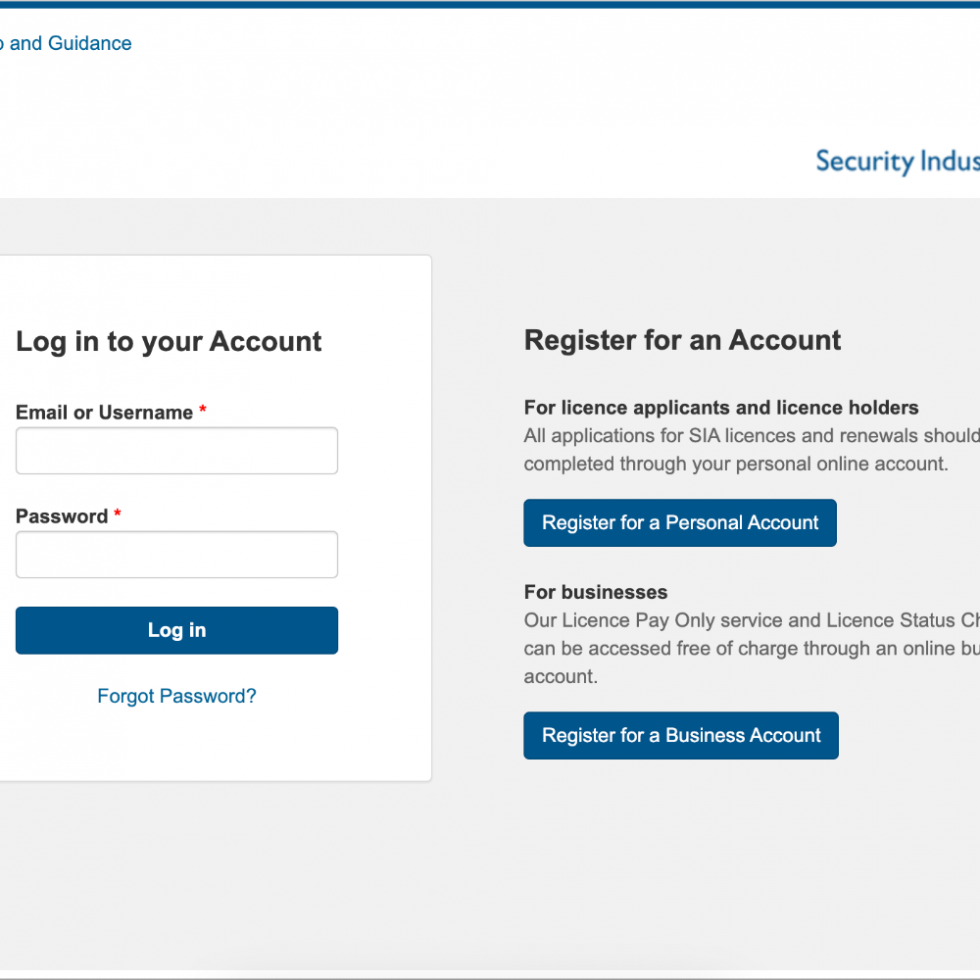Click the For businesses heading text
Screen dimensions: 980x980
(x=595, y=592)
